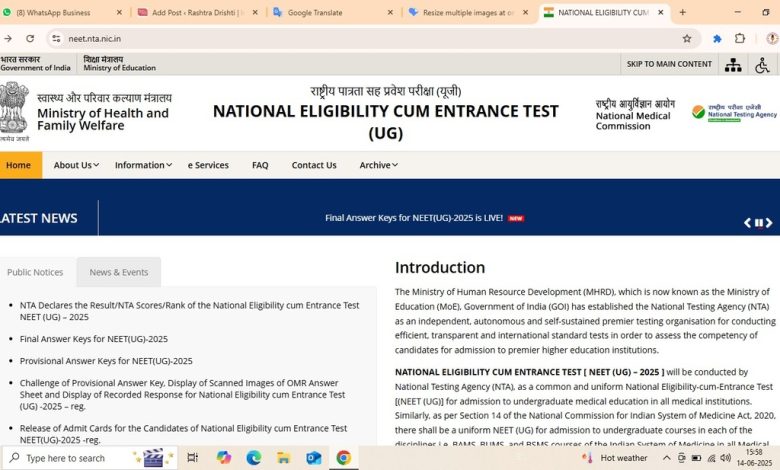Viewport: 780px width, 470px height.
Task: Open FAQ page
Action: 260,165
